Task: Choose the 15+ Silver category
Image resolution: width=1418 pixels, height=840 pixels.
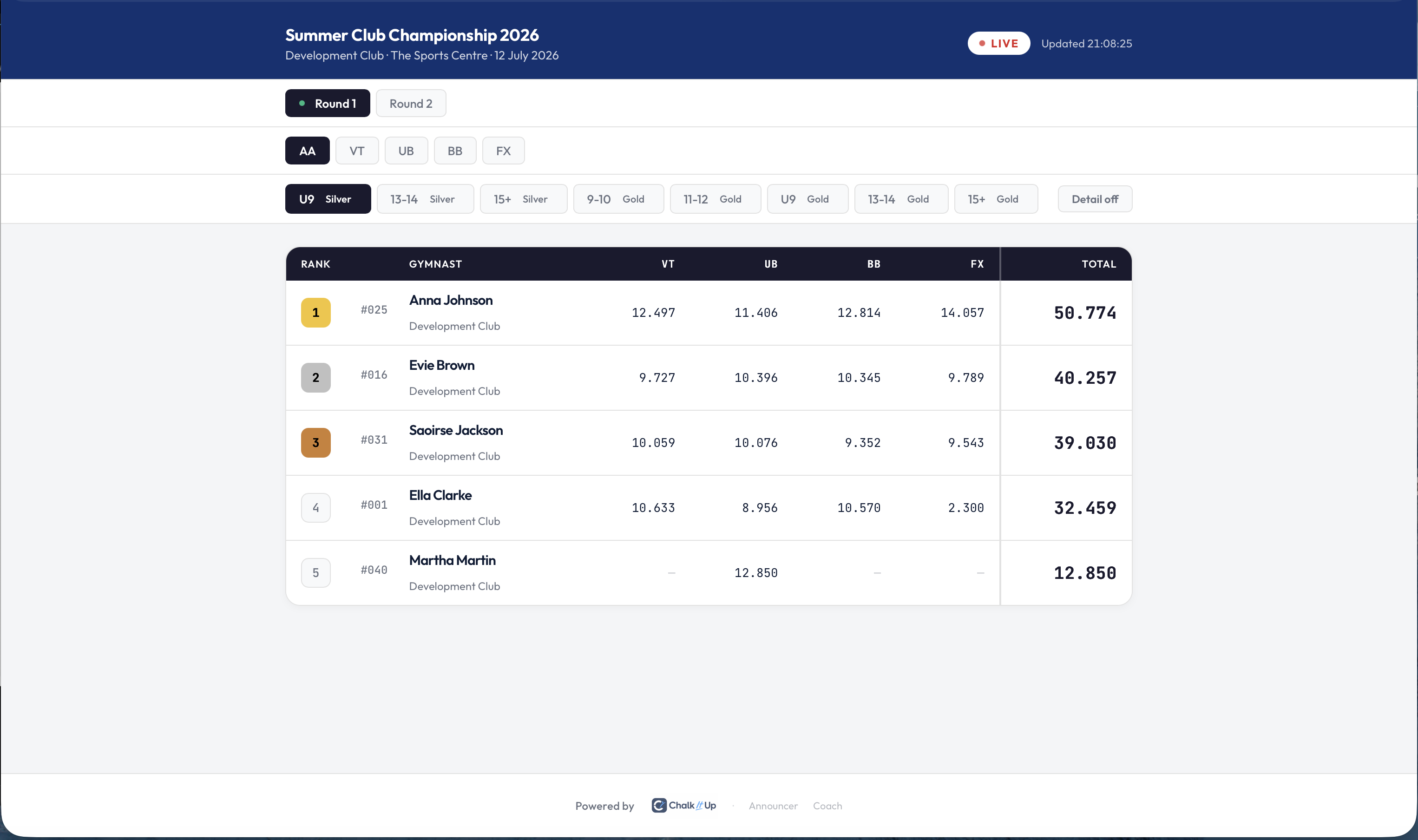Action: pos(524,199)
